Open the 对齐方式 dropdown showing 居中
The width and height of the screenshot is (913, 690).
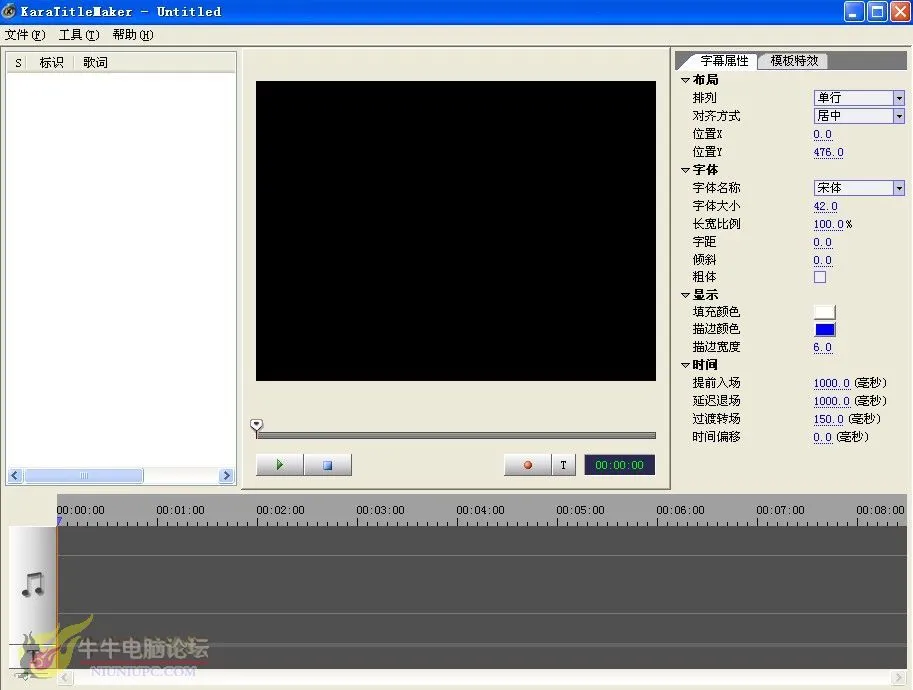click(x=898, y=116)
